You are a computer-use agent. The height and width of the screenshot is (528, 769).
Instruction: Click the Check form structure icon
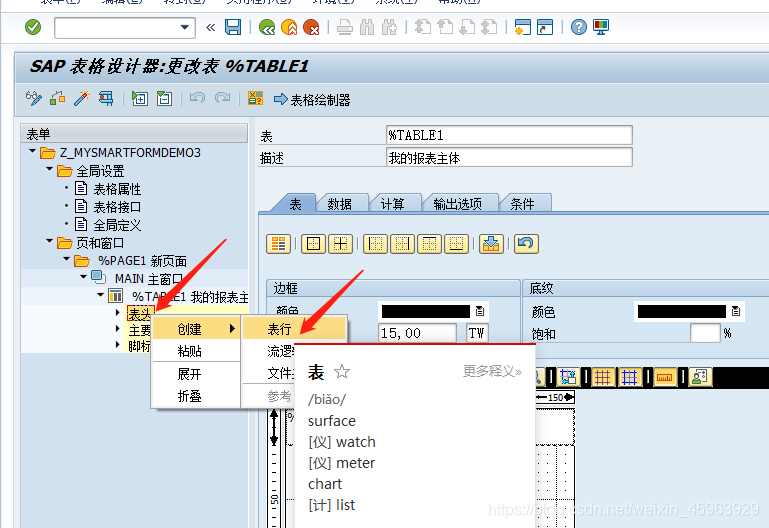(58, 99)
